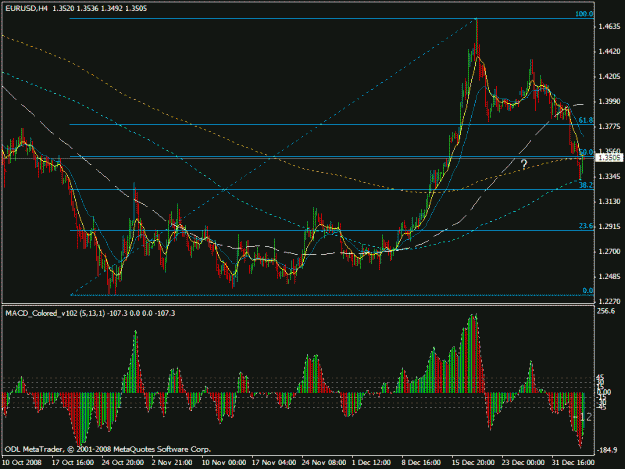This screenshot has width=625, height=469.
Task: Click the 1.2270 price axis value
Action: tap(609, 302)
